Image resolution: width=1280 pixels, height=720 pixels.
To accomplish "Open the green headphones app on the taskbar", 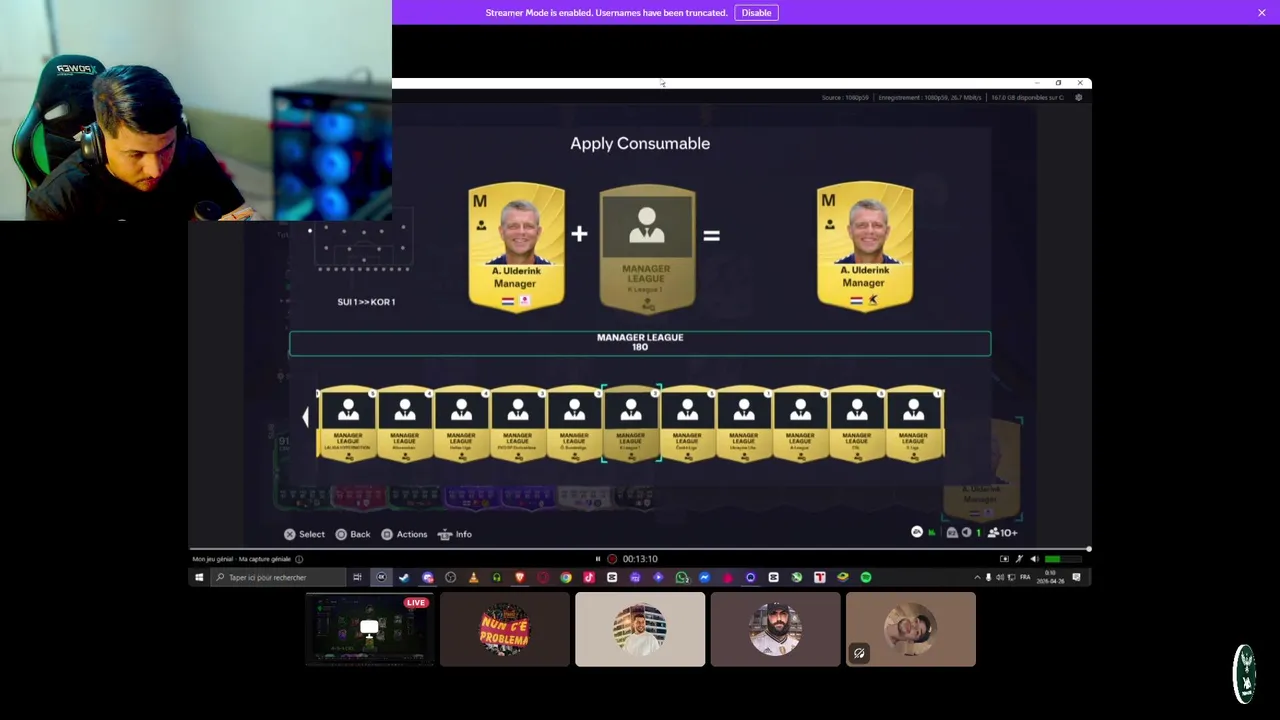I will point(496,577).
